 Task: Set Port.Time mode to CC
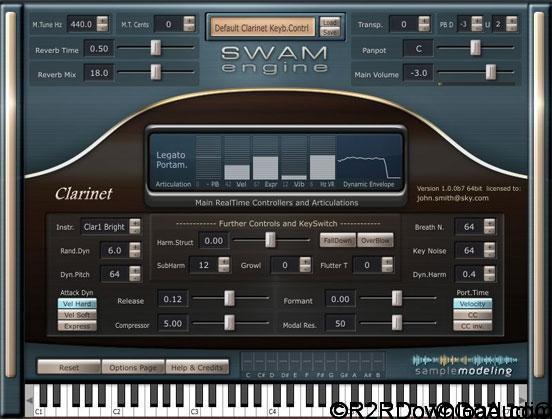(472, 315)
